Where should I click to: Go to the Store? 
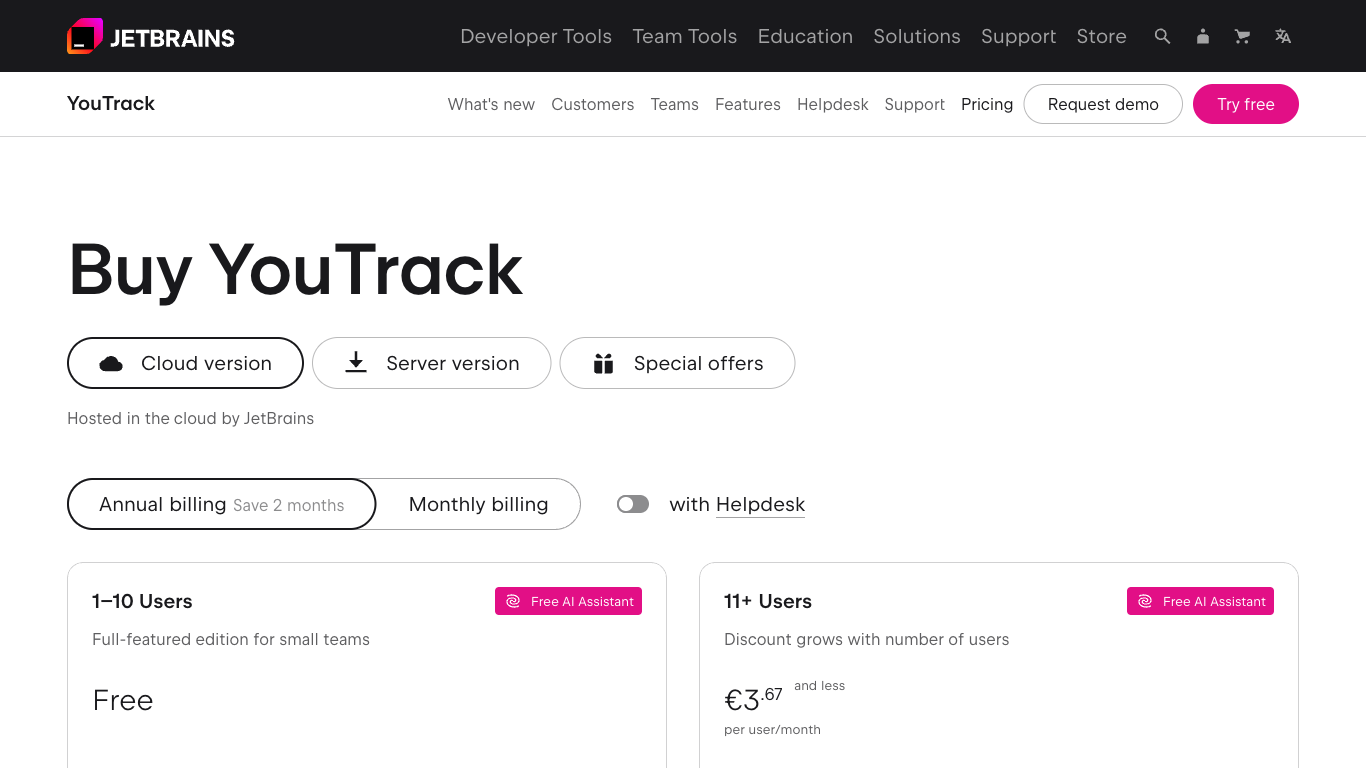point(1102,36)
